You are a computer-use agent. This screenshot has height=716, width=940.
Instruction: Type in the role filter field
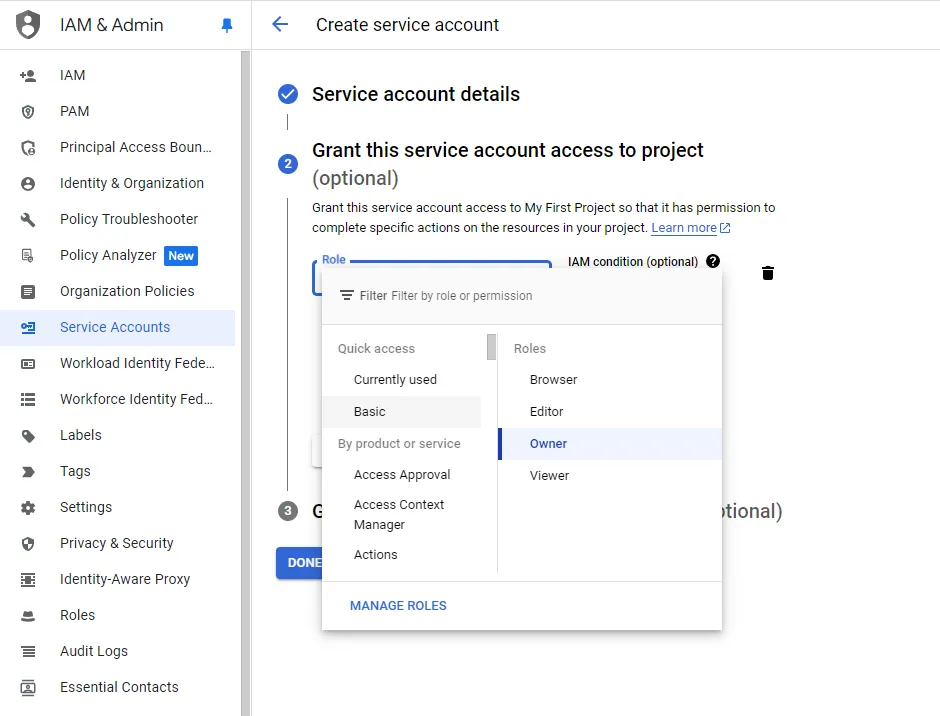[540, 296]
